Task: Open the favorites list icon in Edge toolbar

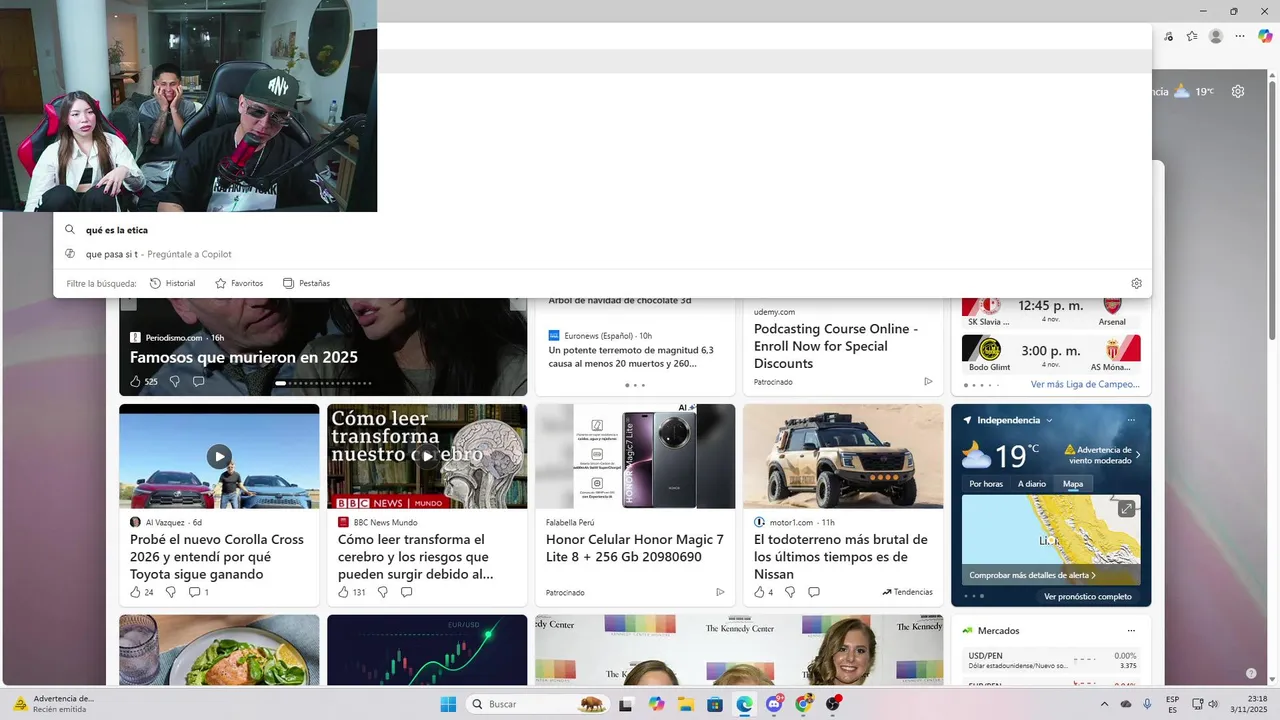Action: coord(1192,36)
